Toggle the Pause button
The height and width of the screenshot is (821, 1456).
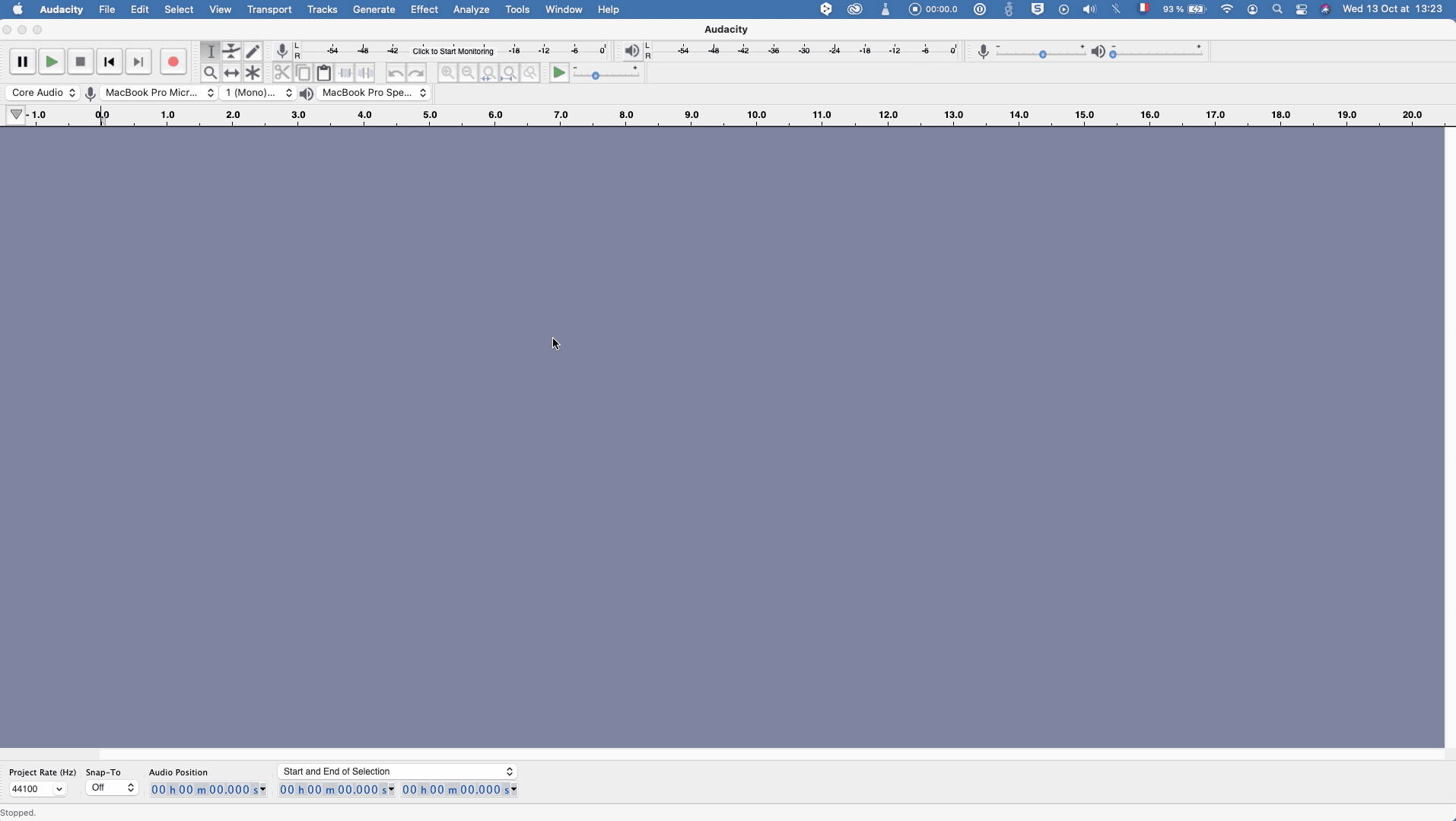click(23, 62)
